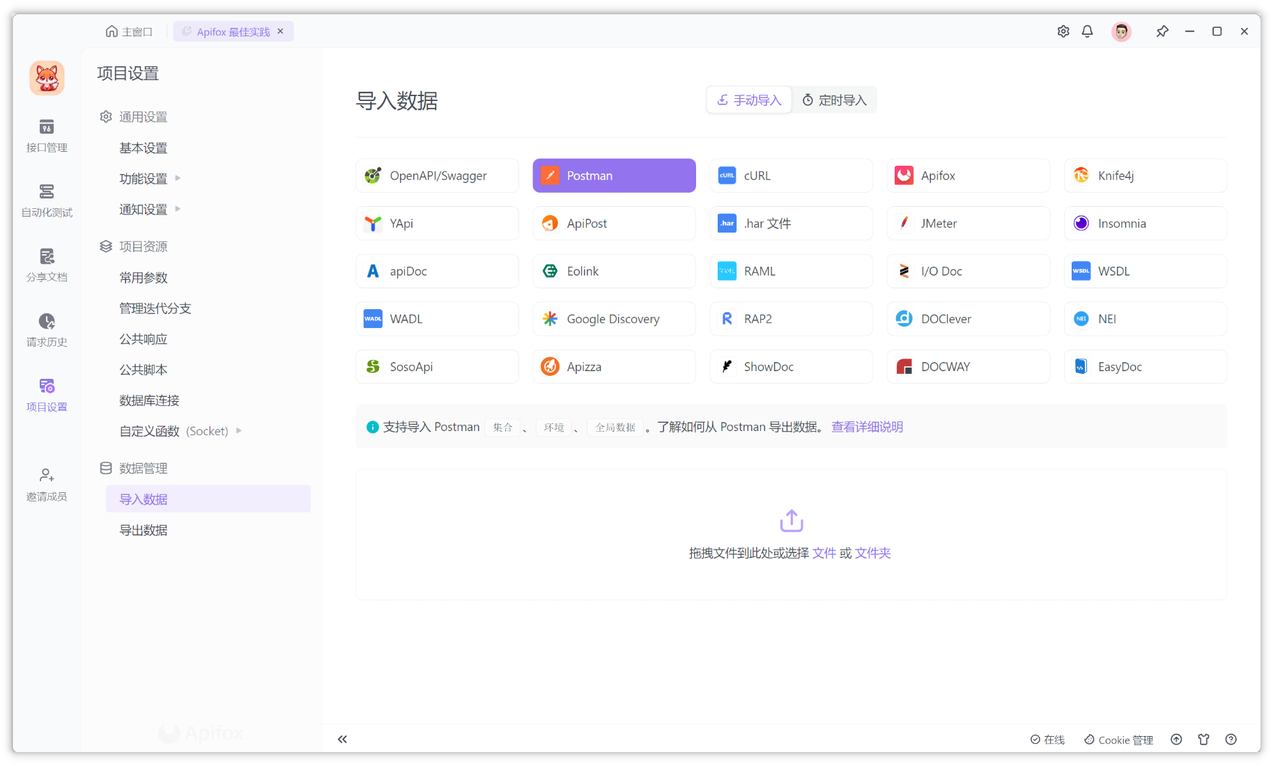Open 请求历史 sidebar section
This screenshot has height=766, width=1280.
(46, 331)
